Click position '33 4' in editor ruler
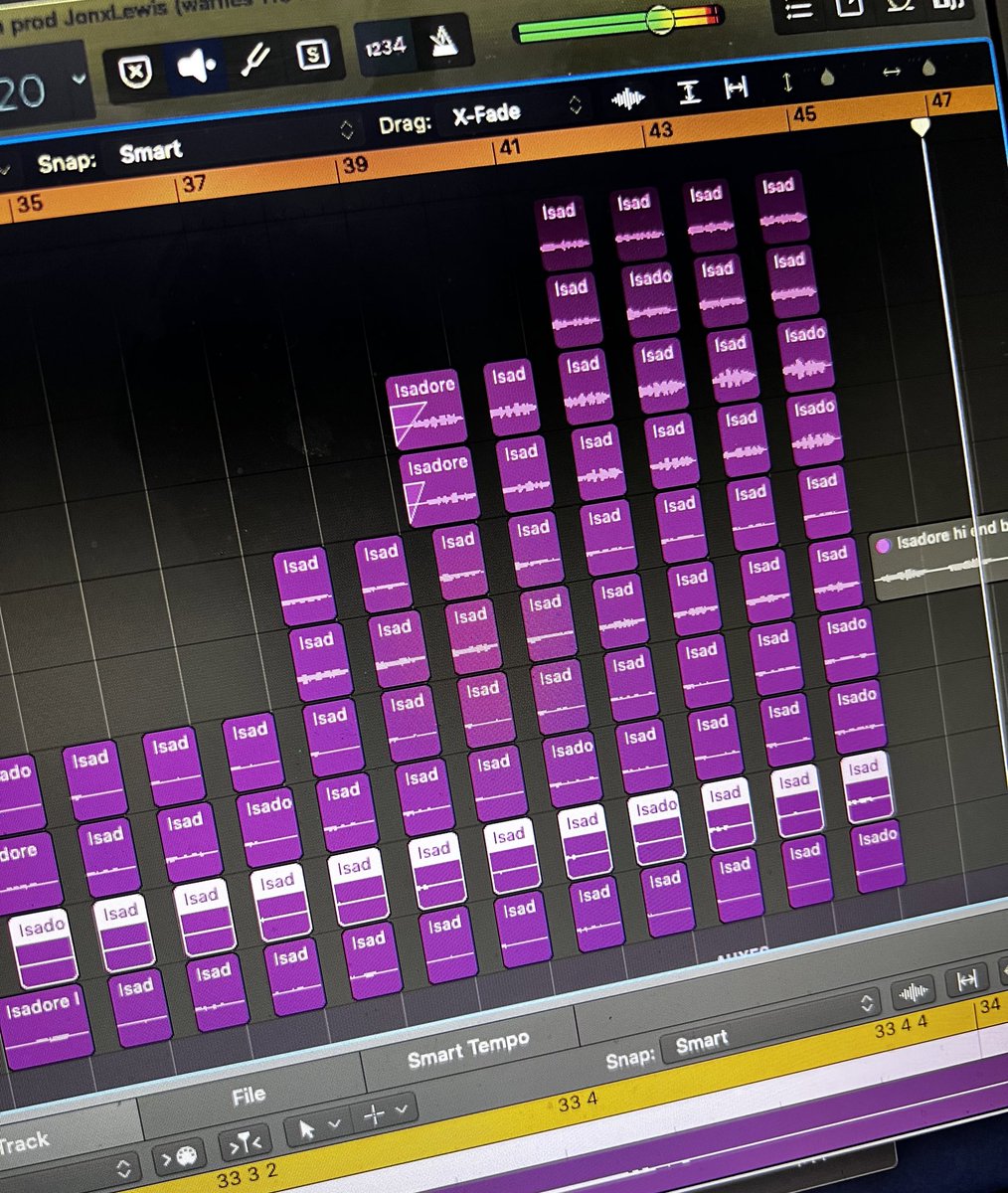Viewport: 1008px width, 1193px height. [577, 1102]
